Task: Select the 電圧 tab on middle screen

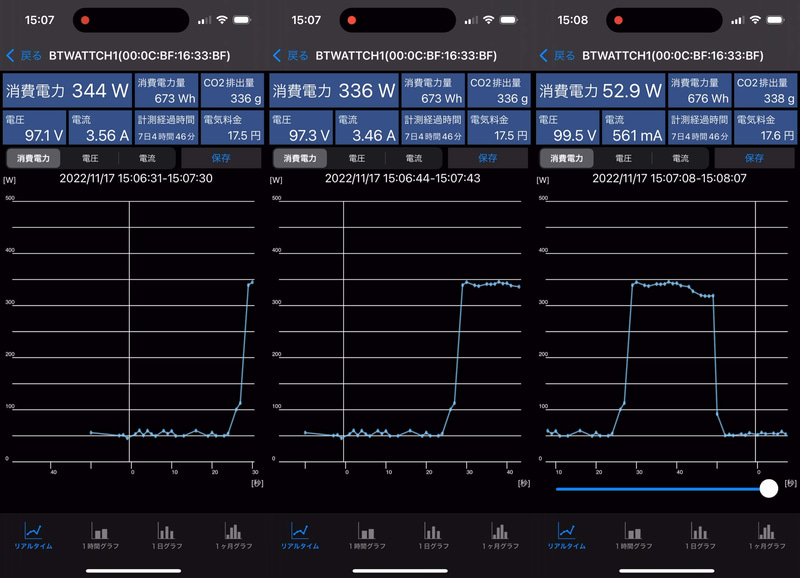Action: (x=357, y=157)
